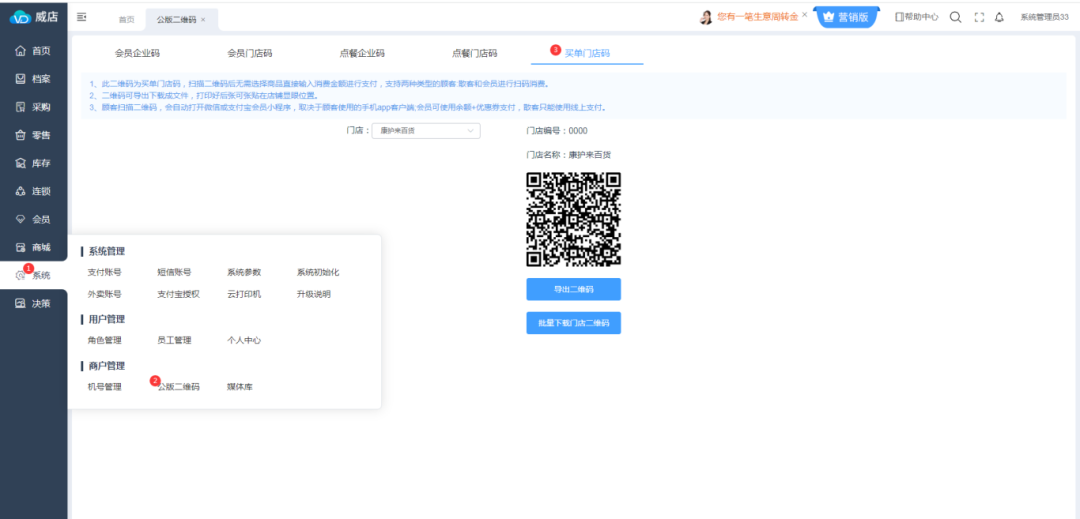Open 帮助中心 link
Image resolution: width=1080 pixels, height=519 pixels.
click(x=916, y=17)
